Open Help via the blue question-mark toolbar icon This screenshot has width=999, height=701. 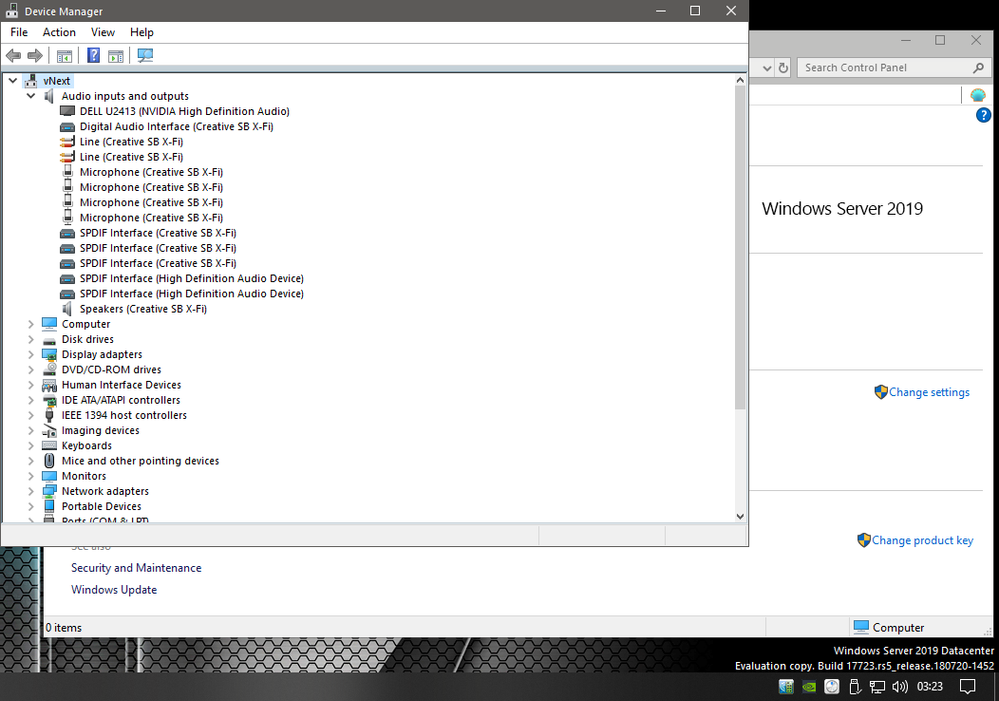[x=94, y=55]
